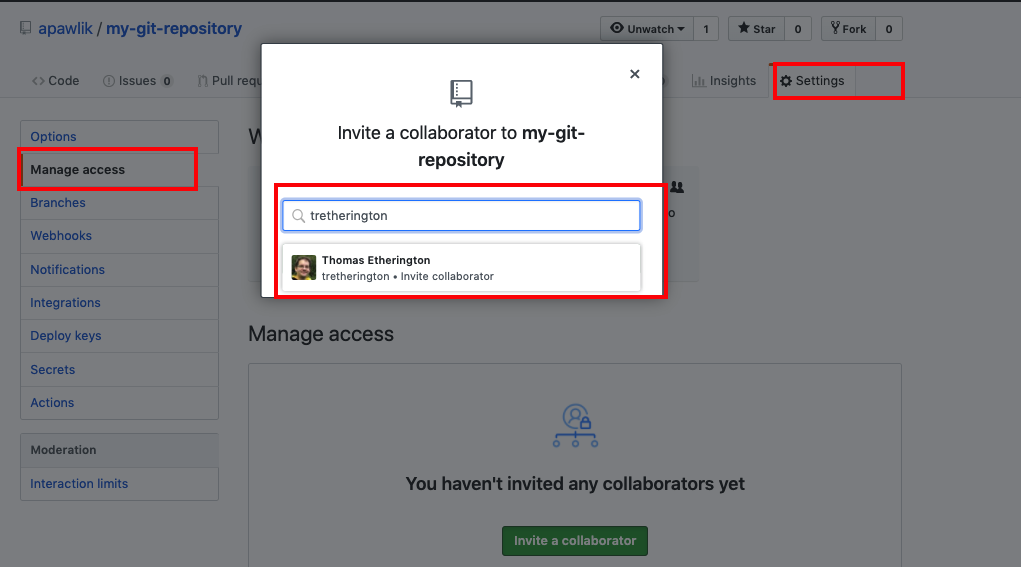The height and width of the screenshot is (567, 1021).
Task: Click the Manage access heading
Action: (x=321, y=334)
